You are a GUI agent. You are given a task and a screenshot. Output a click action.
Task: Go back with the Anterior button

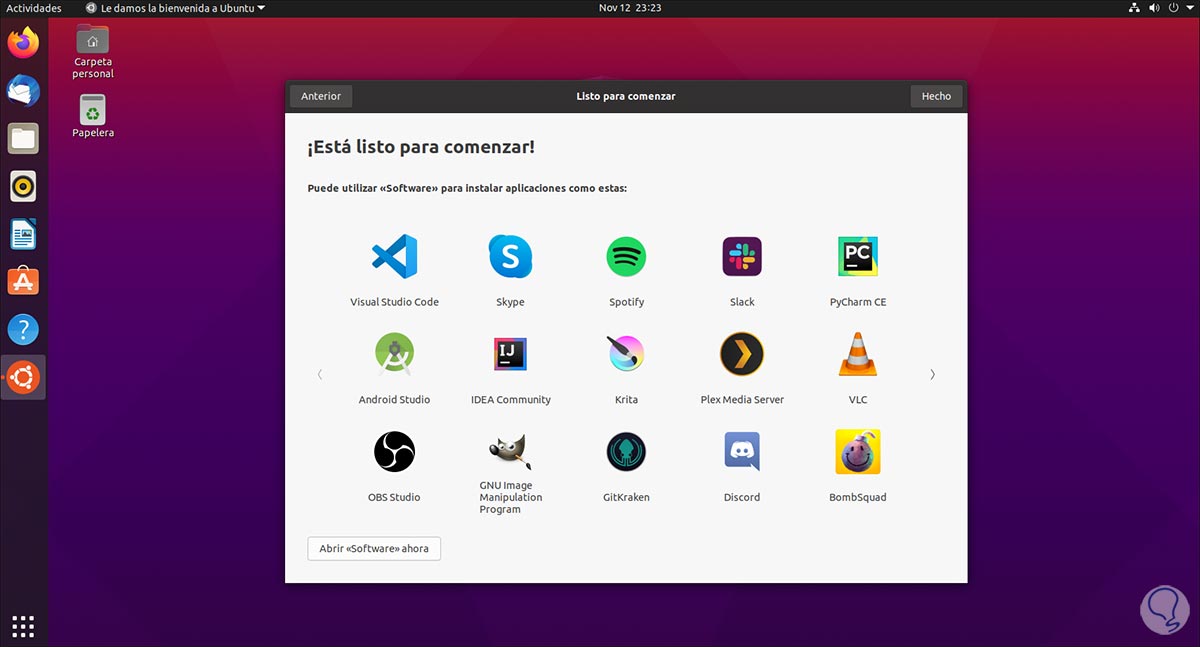pos(321,96)
